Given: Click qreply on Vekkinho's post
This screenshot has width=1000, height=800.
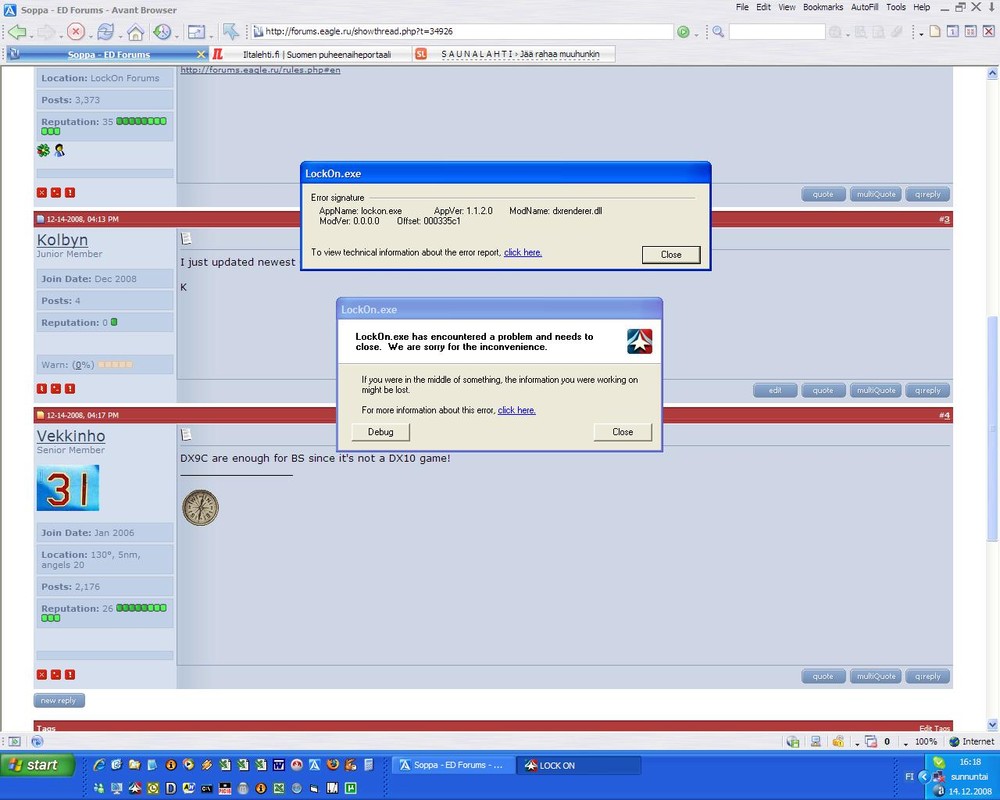Looking at the screenshot, I should [927, 676].
